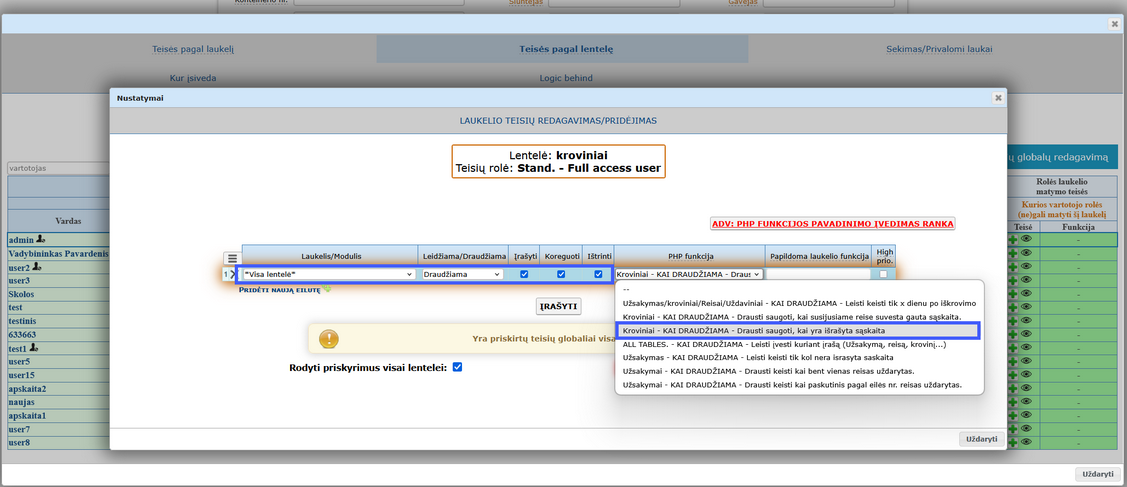Click Pridėti naują eilutę link
This screenshot has height=487, width=1127.
[x=280, y=289]
